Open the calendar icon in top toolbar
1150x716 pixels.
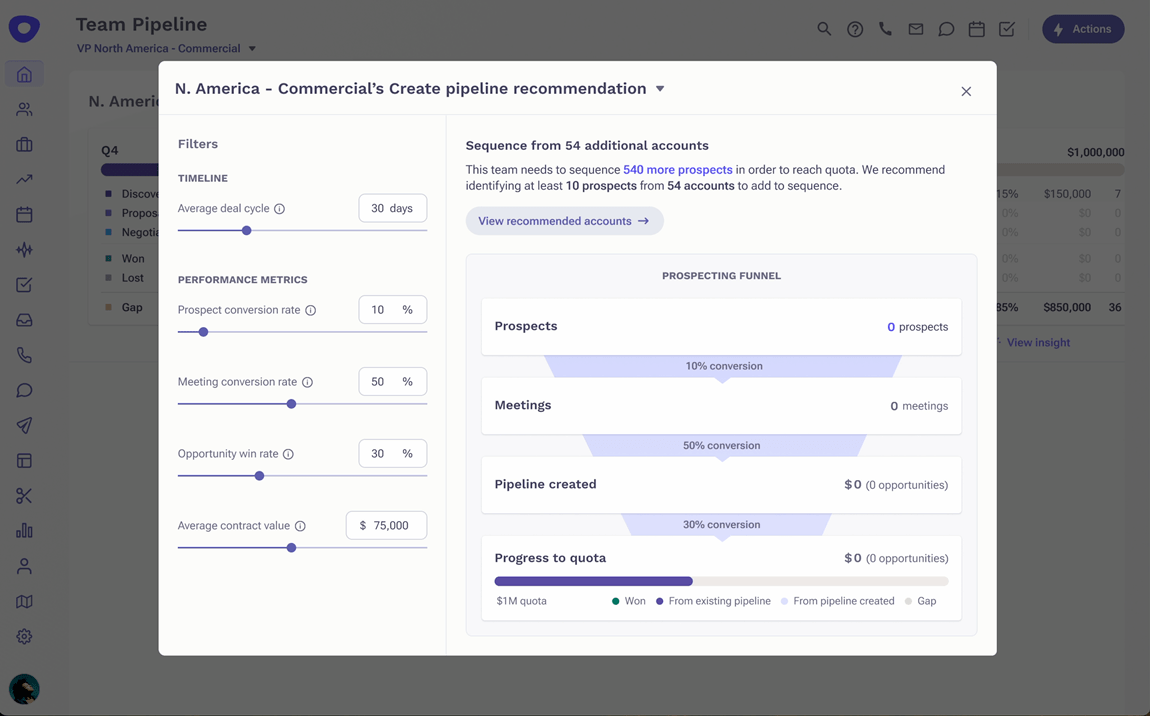[976, 29]
